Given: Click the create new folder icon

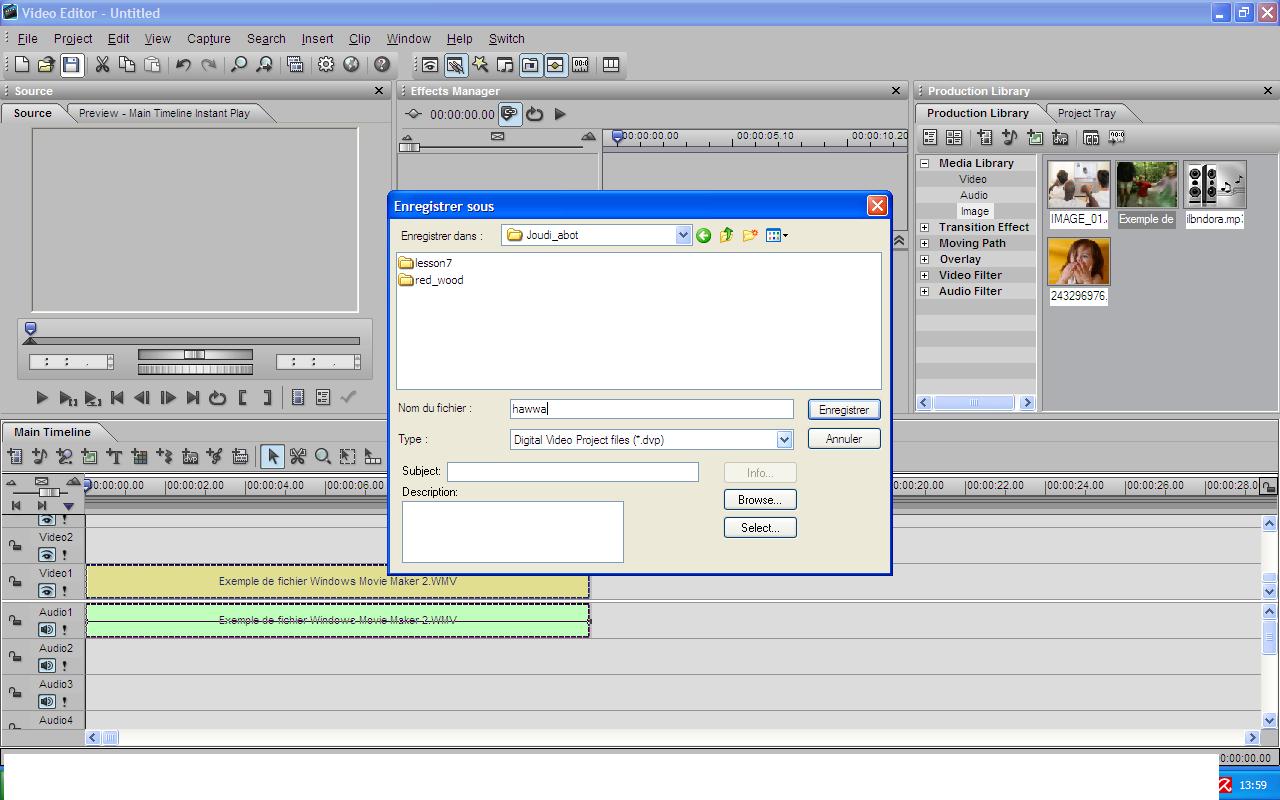Looking at the screenshot, I should tap(749, 236).
